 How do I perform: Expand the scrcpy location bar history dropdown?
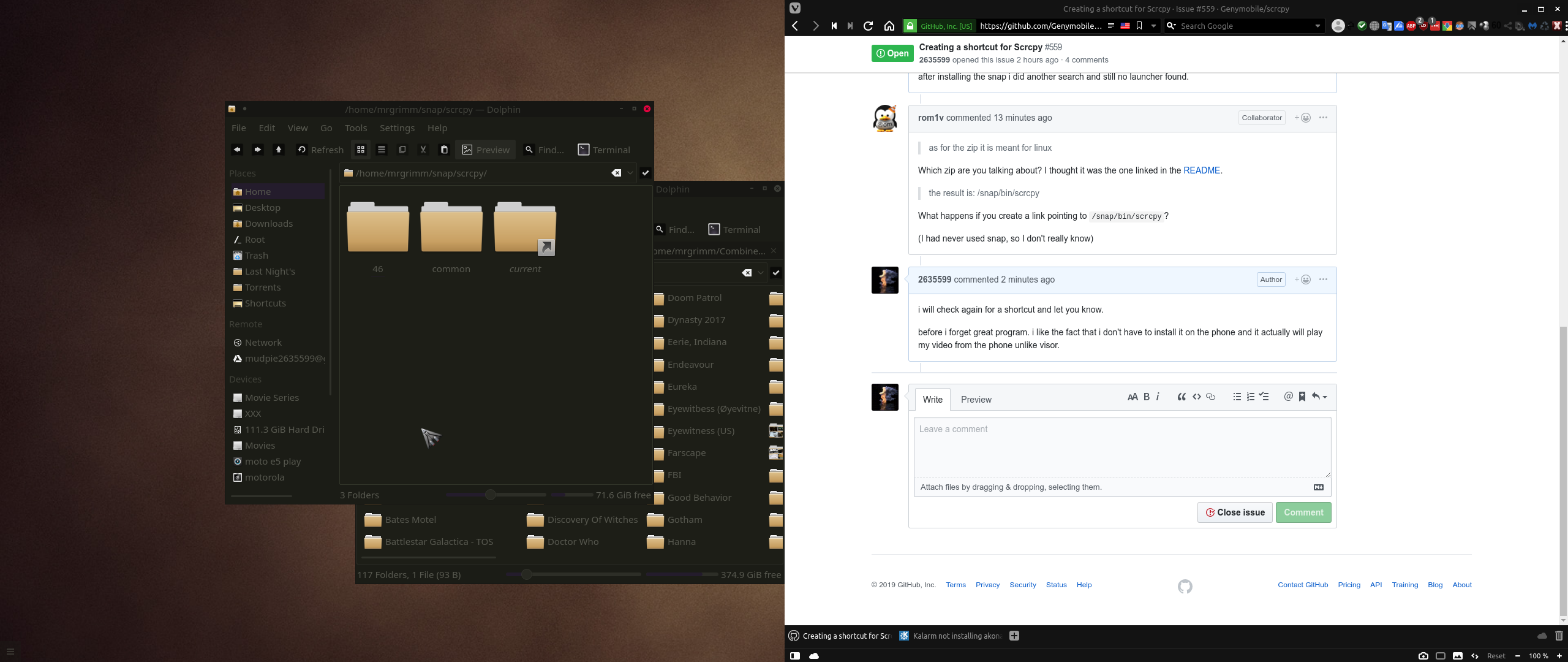(630, 173)
